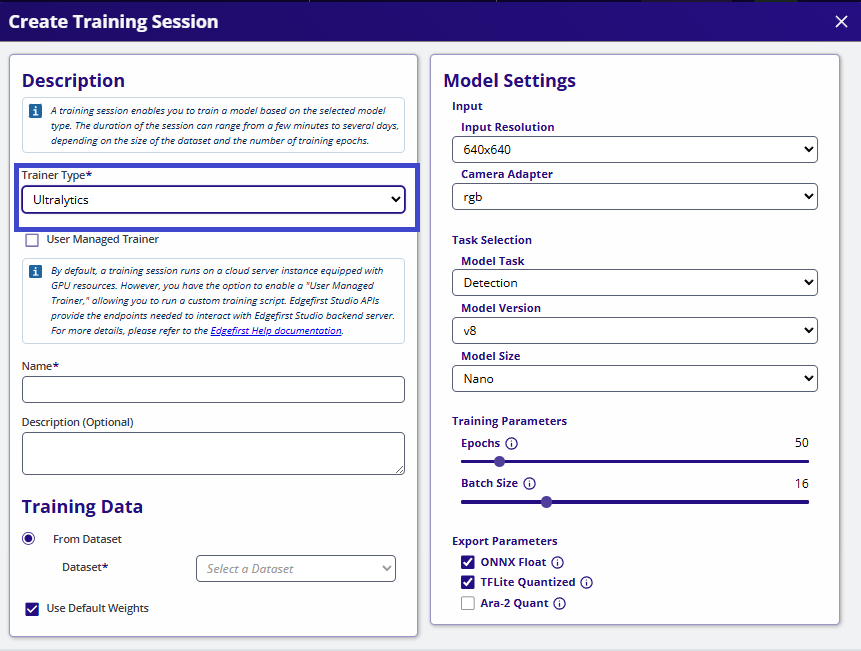
Task: Select the From Dataset radio button
Action: [x=28, y=538]
